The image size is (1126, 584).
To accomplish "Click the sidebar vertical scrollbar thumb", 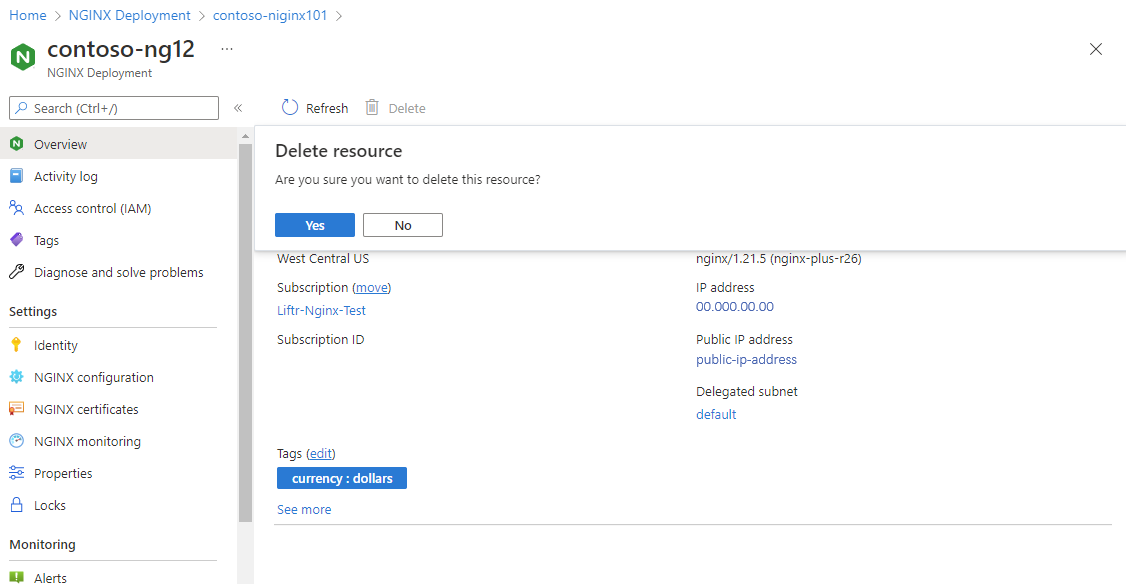I will (x=245, y=333).
